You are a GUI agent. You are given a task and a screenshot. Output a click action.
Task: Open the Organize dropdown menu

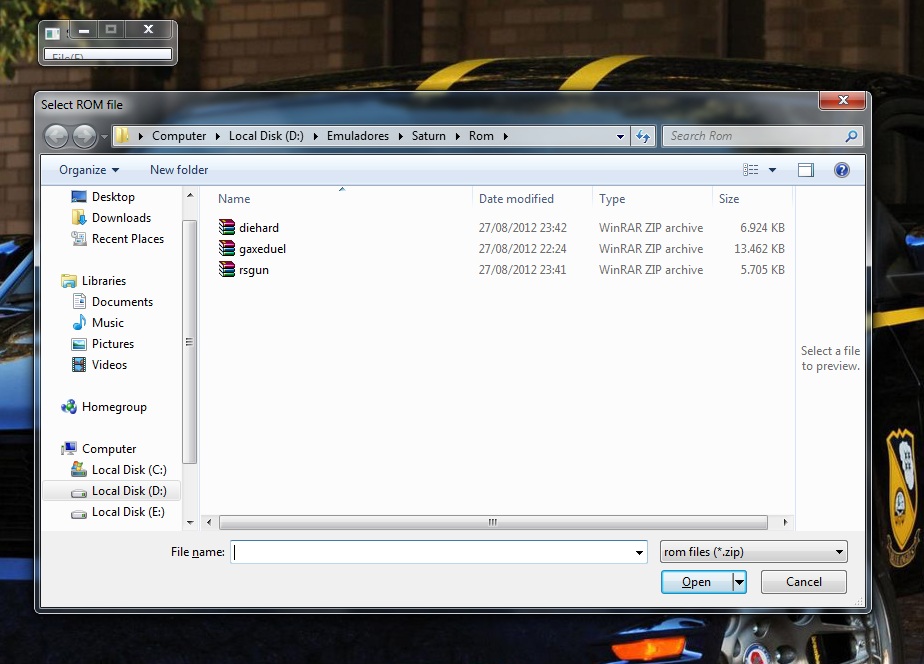coord(86,170)
